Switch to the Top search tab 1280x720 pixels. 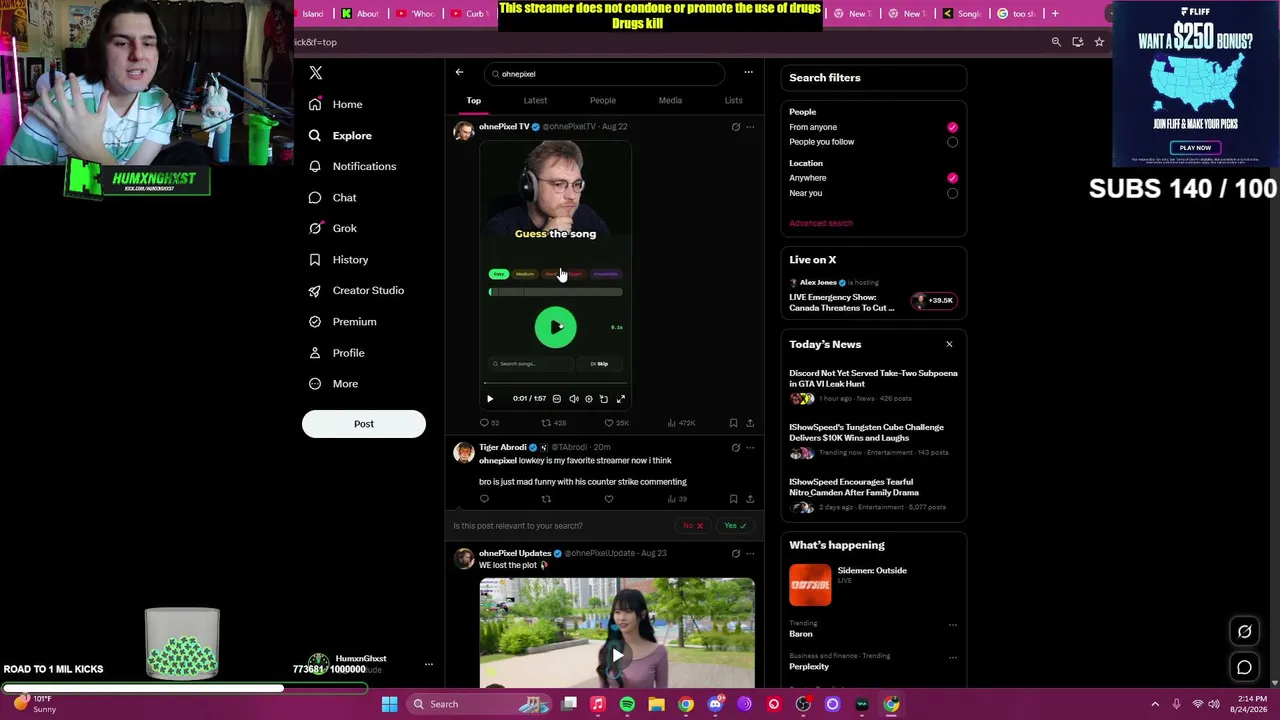(x=474, y=100)
